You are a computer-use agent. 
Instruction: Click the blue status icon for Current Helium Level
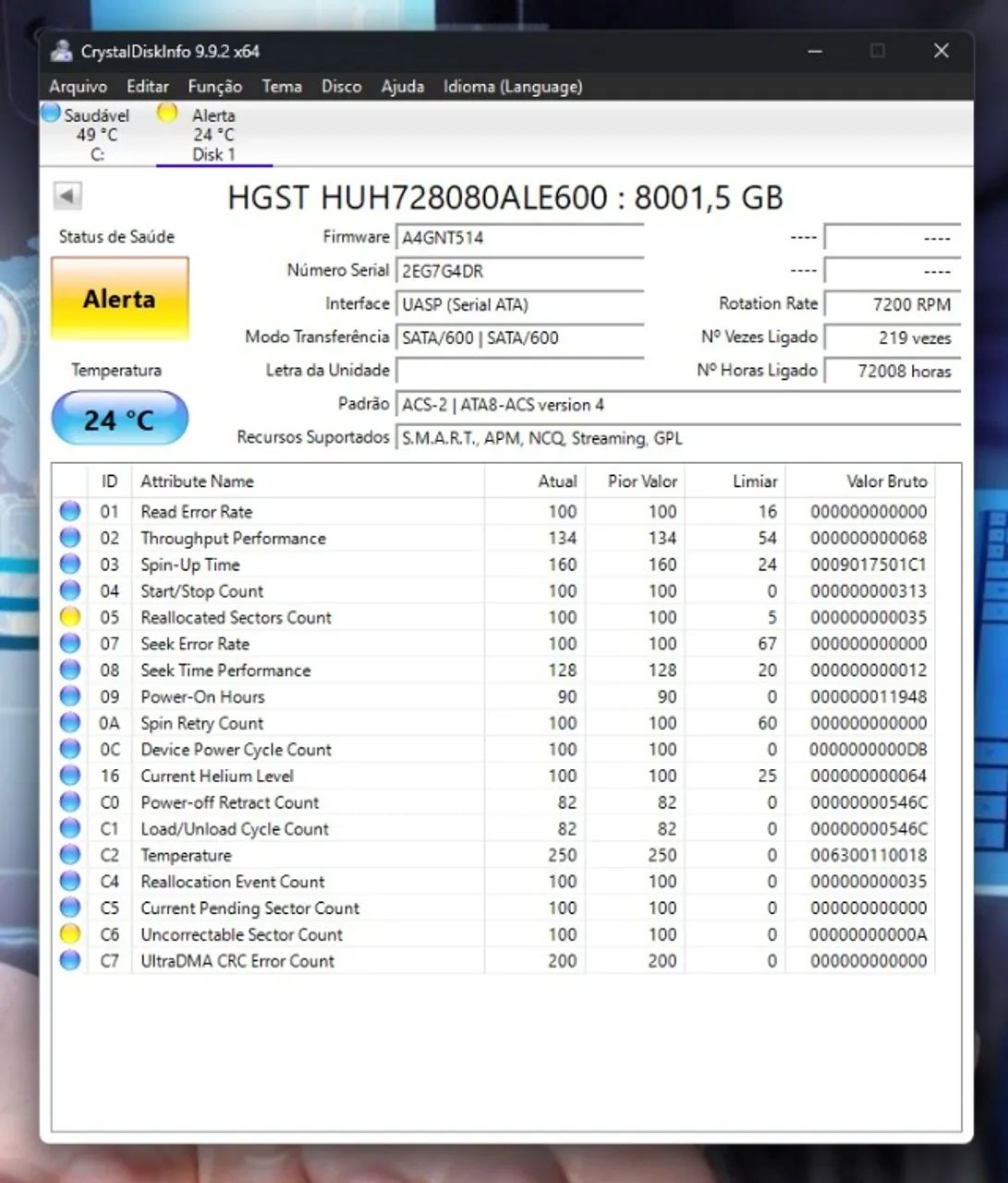(x=70, y=775)
